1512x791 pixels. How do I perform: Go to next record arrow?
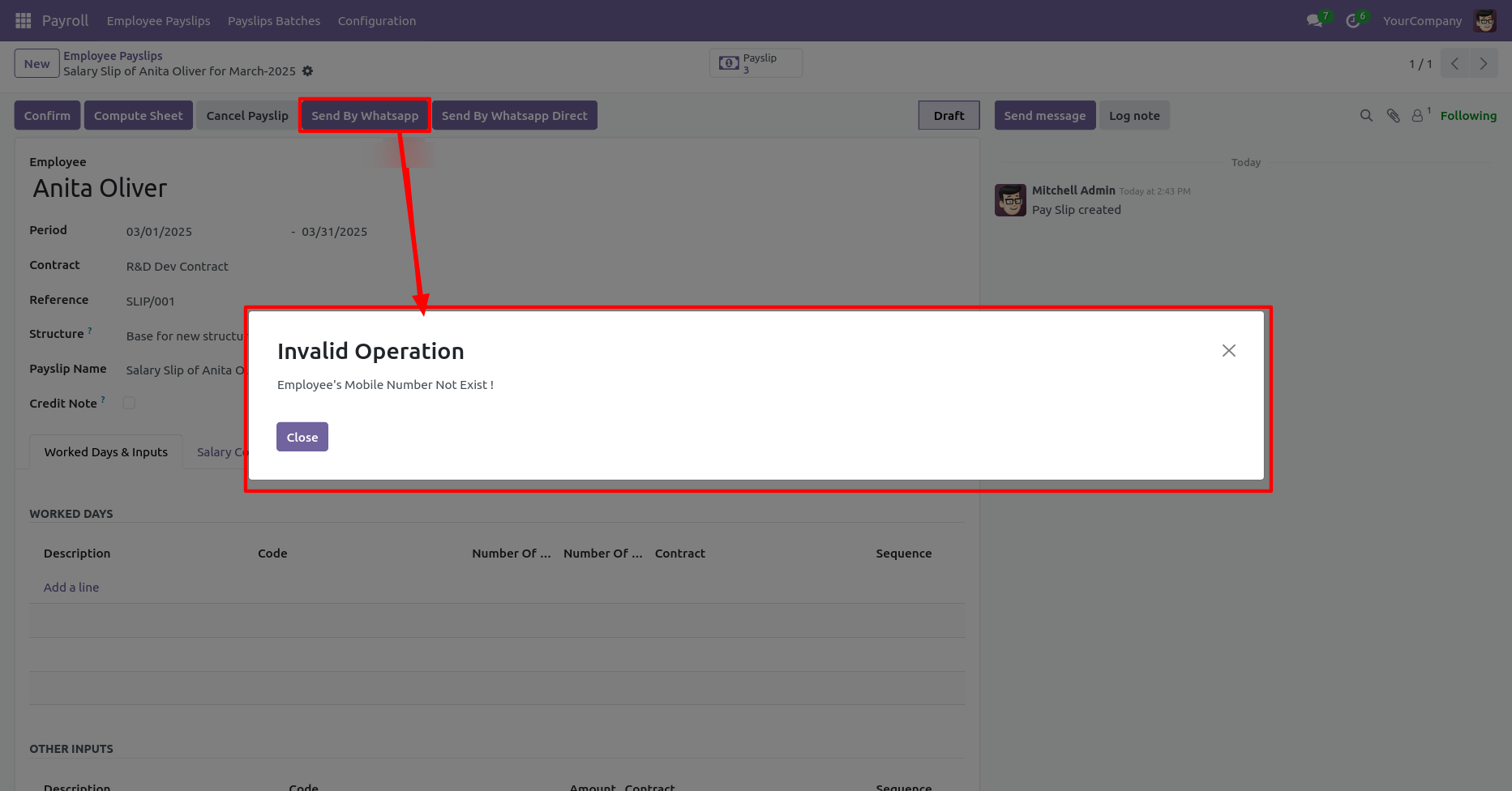(1484, 64)
